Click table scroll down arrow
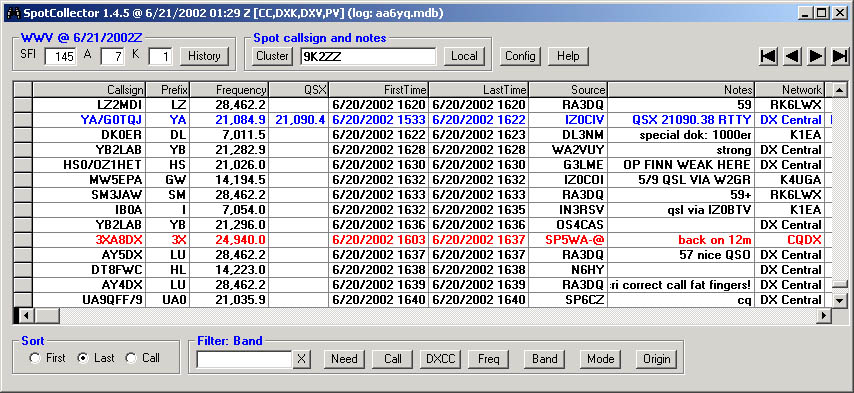The height and width of the screenshot is (393, 854). 840,300
